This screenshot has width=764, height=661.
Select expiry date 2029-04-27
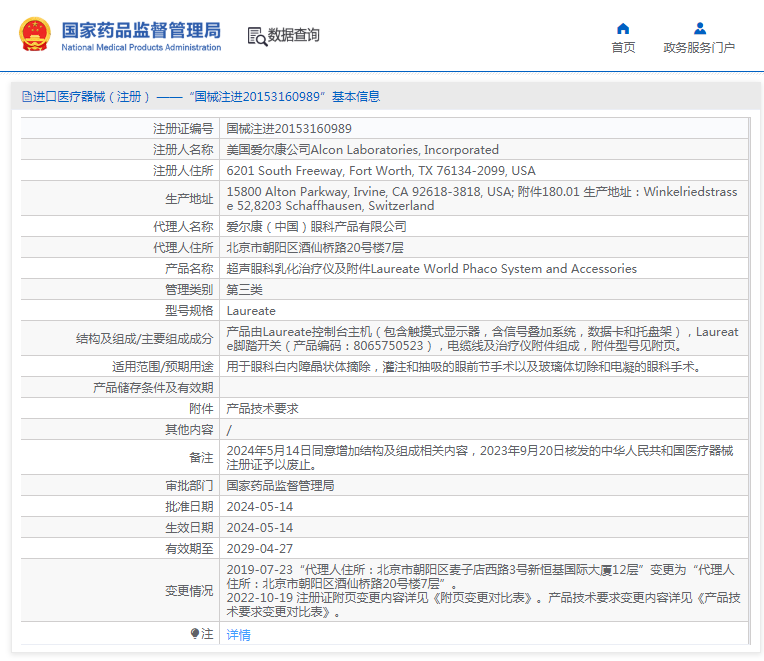[x=260, y=548]
